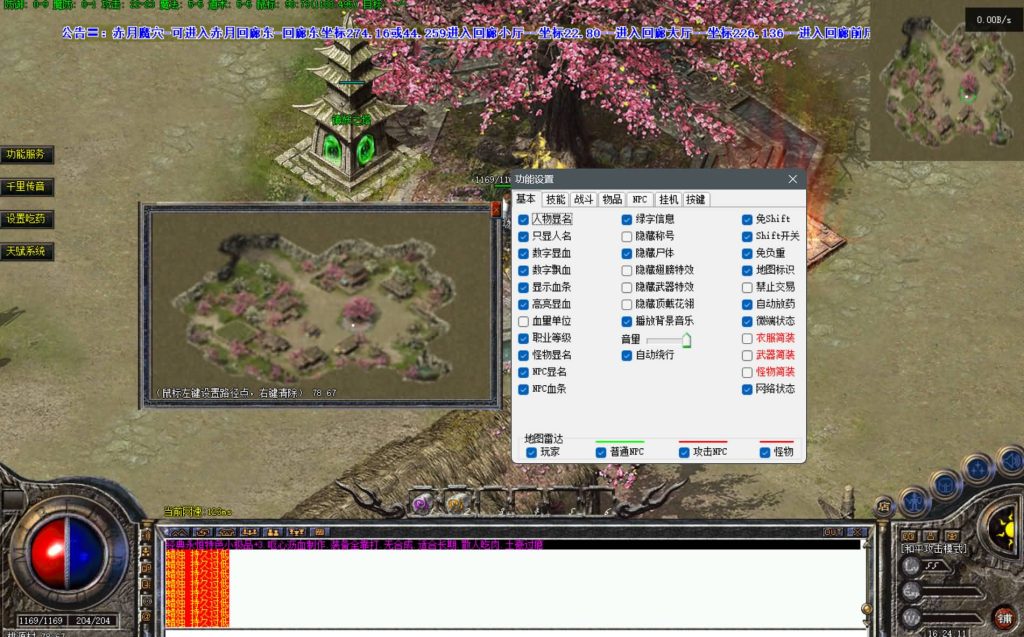Toggle 地图标识 checkbox
This screenshot has width=1024, height=637.
click(x=747, y=270)
